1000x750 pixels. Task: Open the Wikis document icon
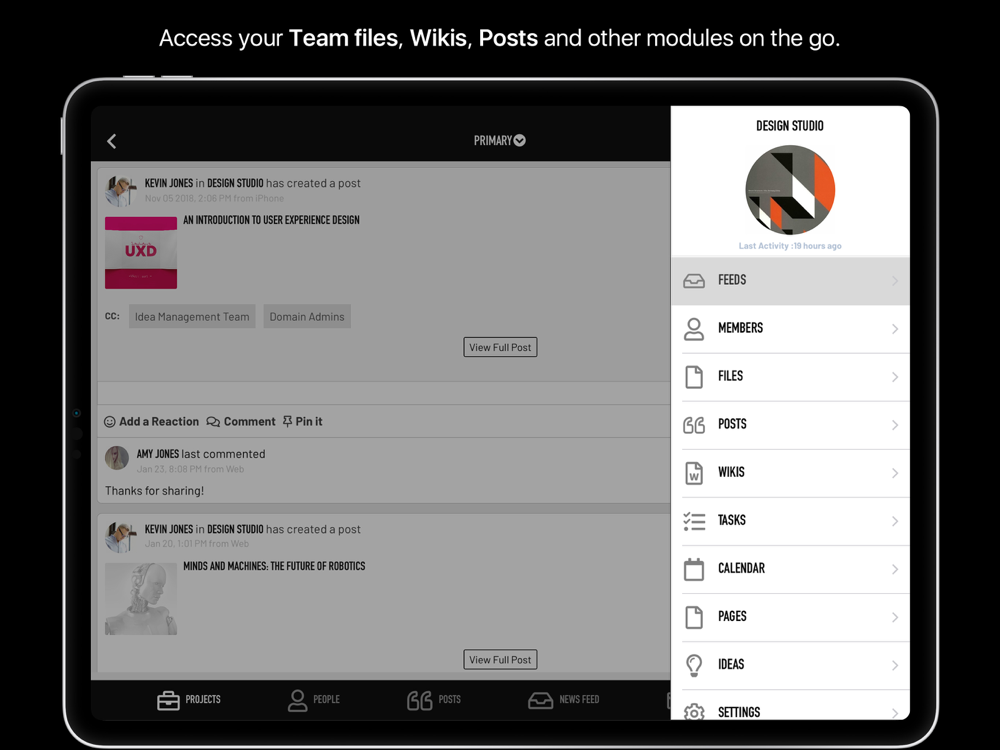[694, 473]
